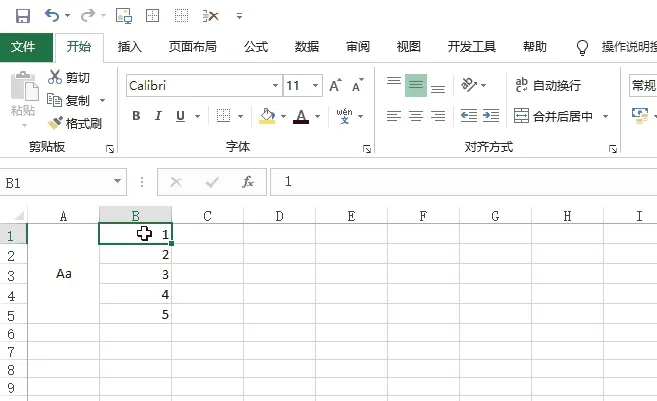Open the font size 11 dropdown
Image resolution: width=657 pixels, height=401 pixels.
[315, 85]
